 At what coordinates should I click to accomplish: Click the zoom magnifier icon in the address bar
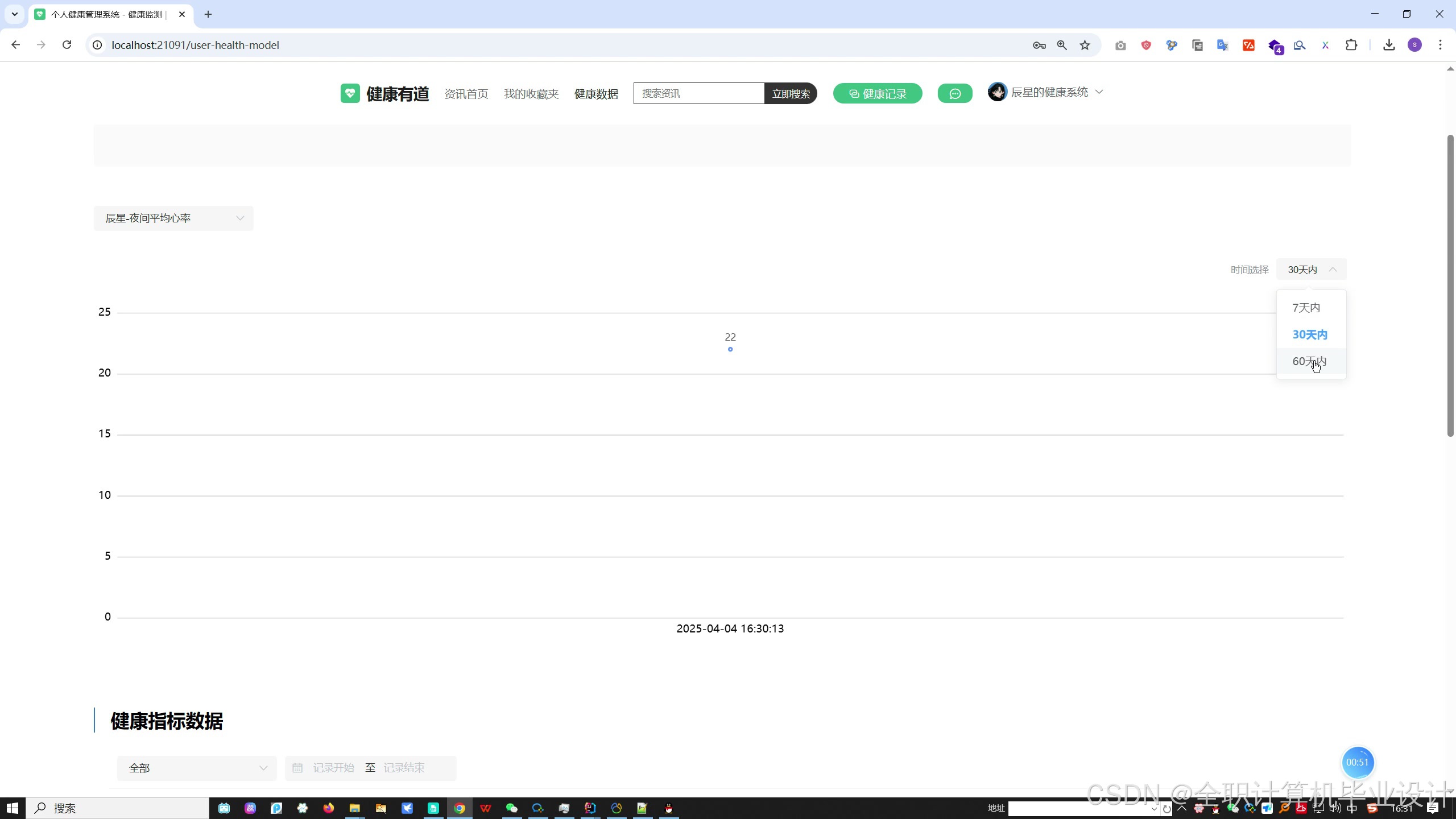click(x=1062, y=45)
